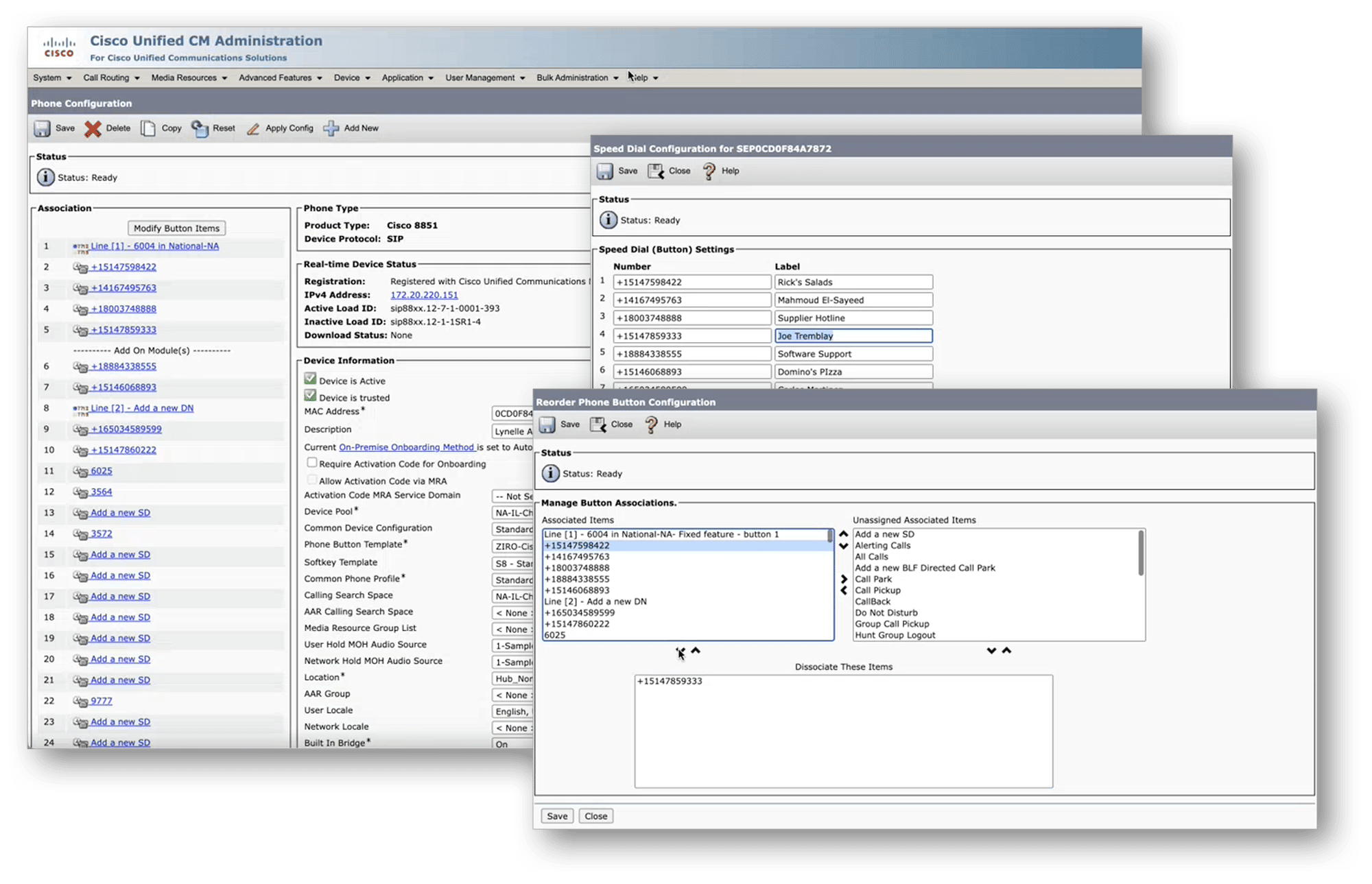1372x884 pixels.
Task: Click the info icon in Phone Configuration Status
Action: click(x=45, y=177)
